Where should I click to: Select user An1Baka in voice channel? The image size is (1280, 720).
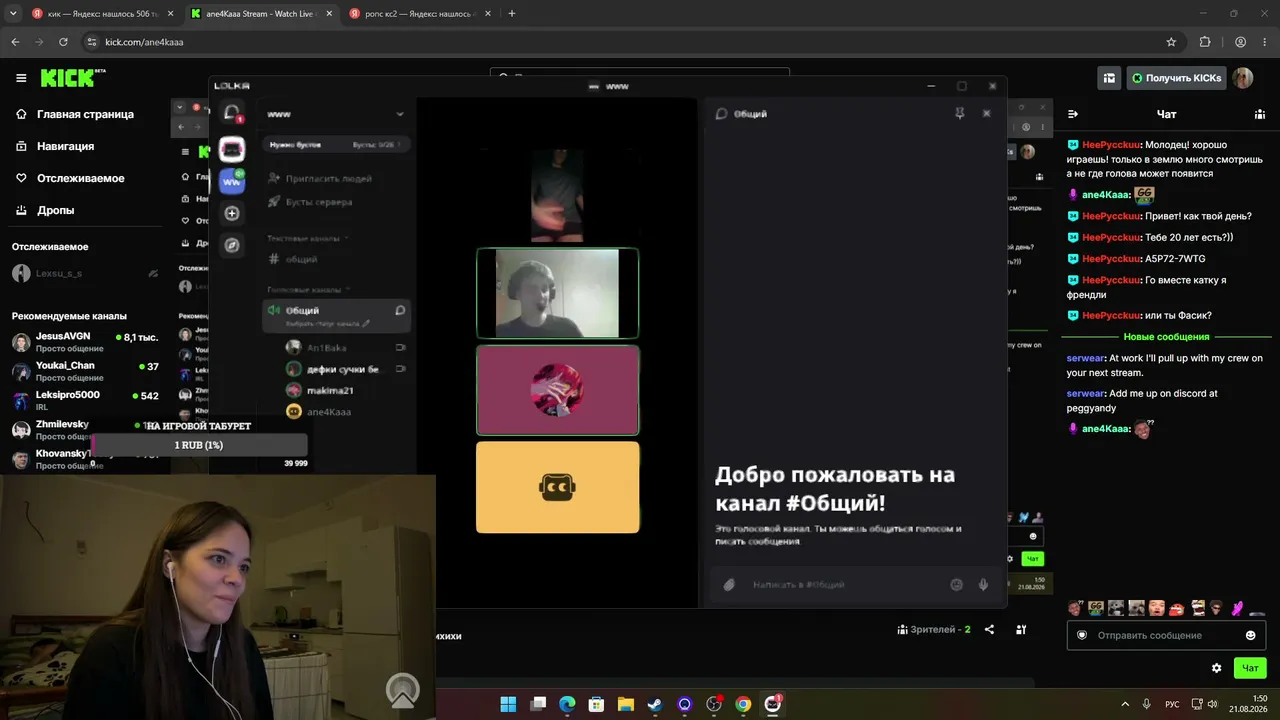(x=345, y=347)
